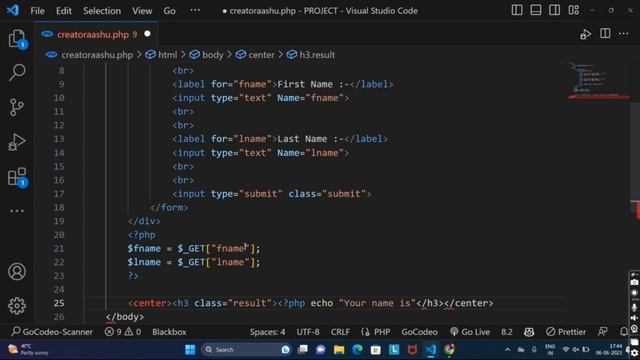Close the unsaved creatoraashu.php tab dot

point(147,34)
